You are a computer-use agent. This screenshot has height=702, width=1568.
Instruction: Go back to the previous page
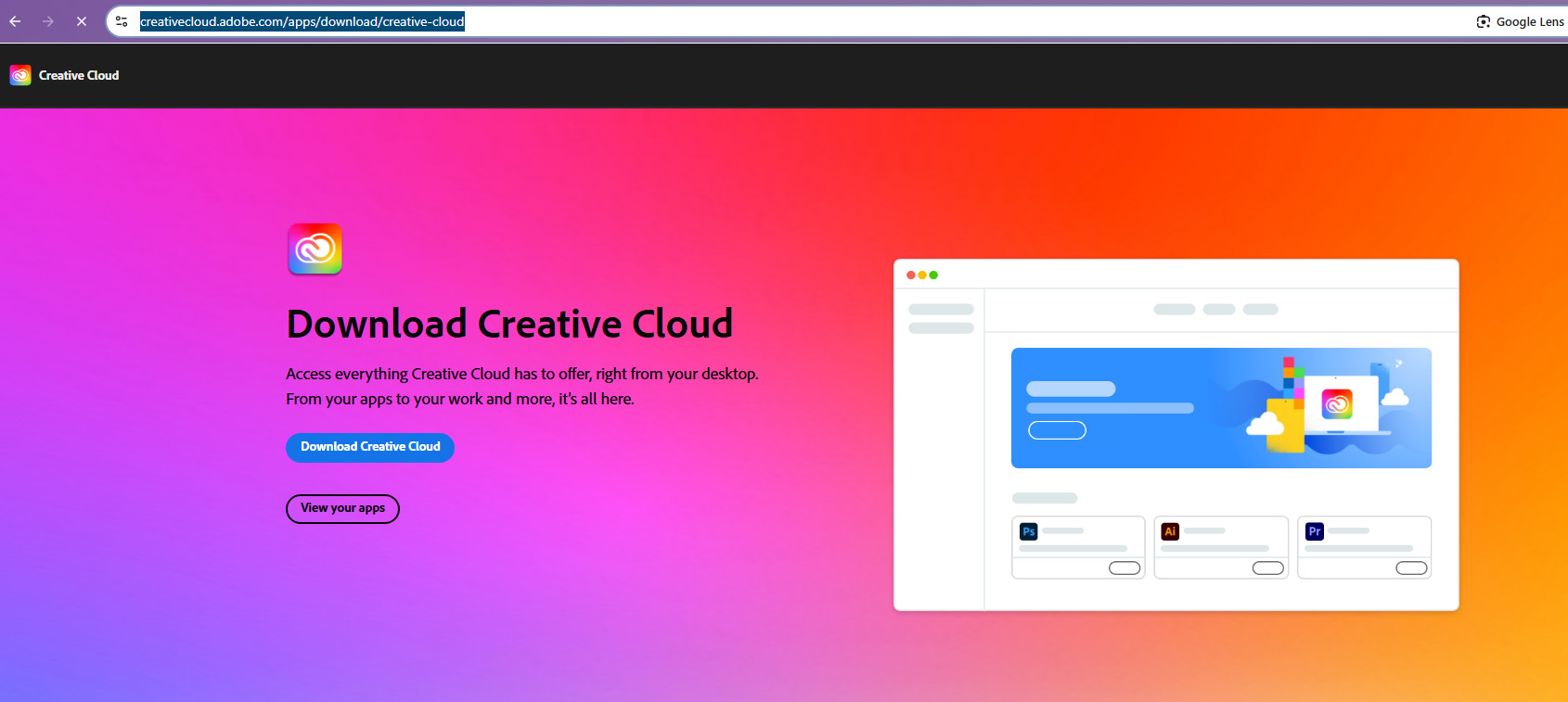coord(16,21)
